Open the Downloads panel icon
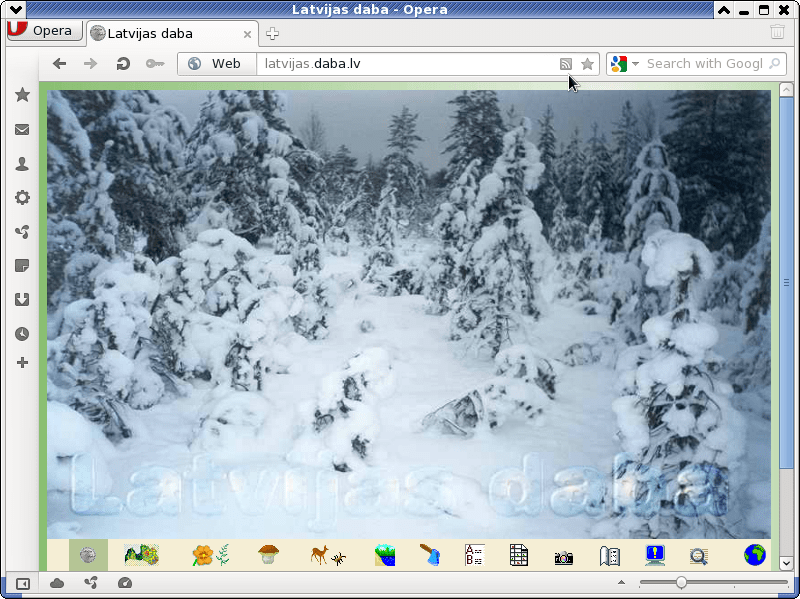The image size is (800, 599). (22, 300)
